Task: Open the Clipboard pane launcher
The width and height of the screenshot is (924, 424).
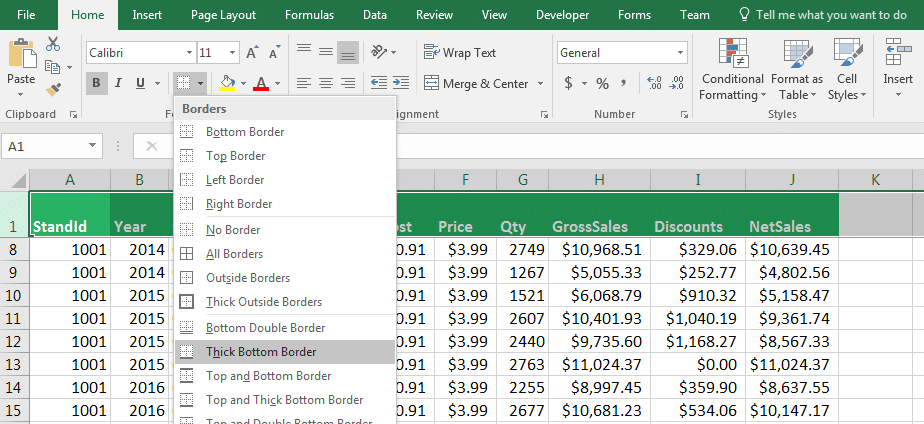Action: (73, 114)
